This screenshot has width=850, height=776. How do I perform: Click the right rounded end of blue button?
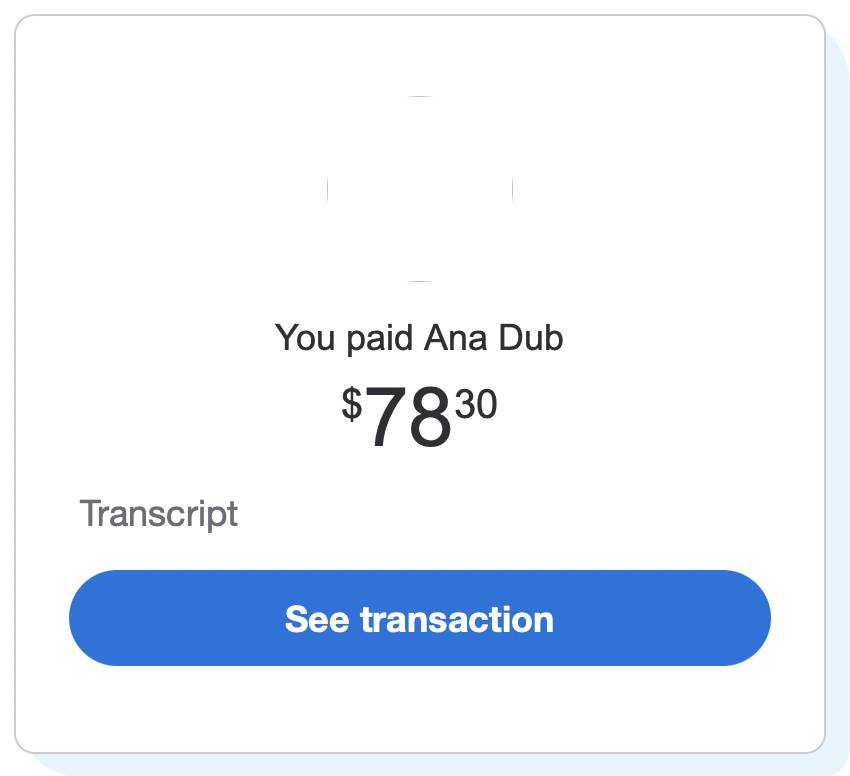click(745, 618)
